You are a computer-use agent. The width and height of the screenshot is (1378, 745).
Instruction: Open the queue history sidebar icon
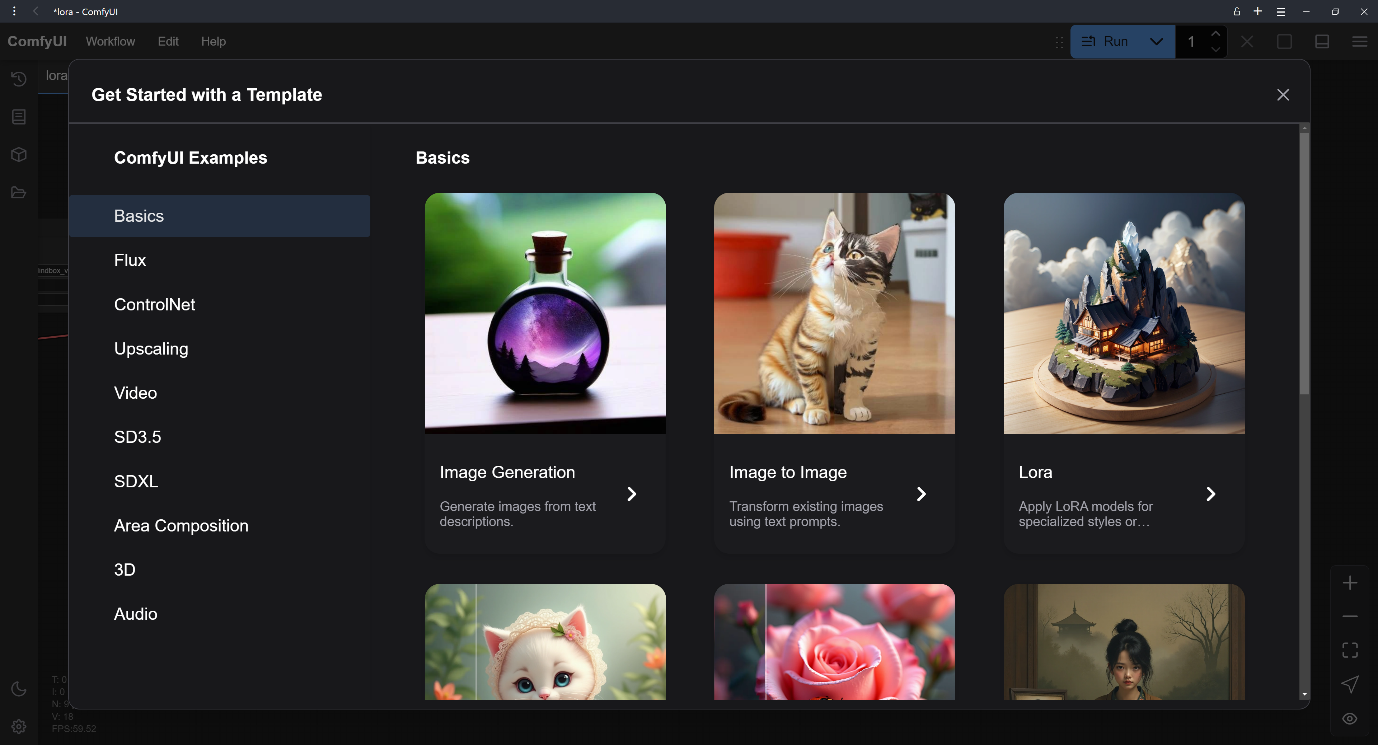tap(18, 79)
